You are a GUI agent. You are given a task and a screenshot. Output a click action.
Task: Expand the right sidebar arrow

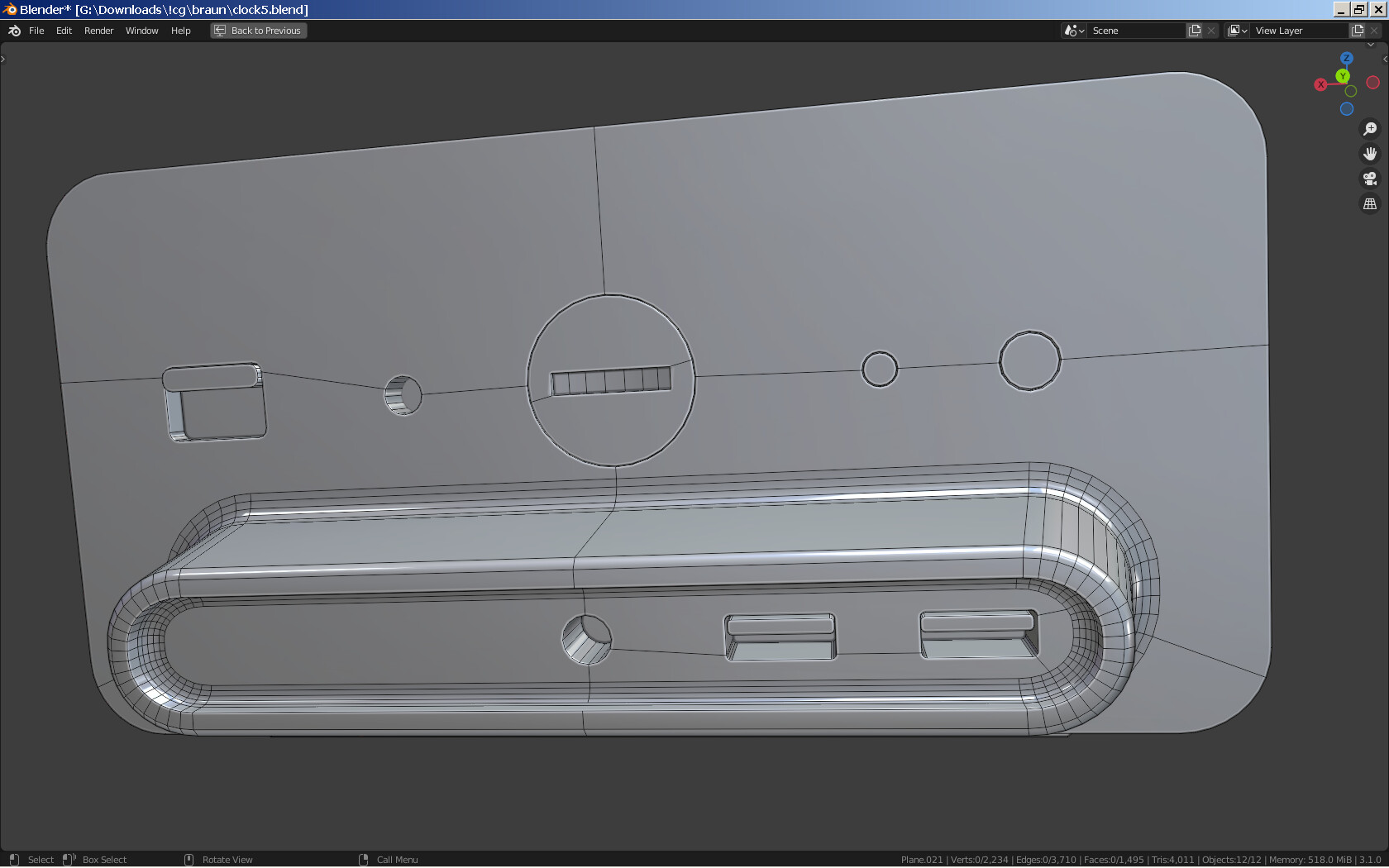(x=1385, y=59)
